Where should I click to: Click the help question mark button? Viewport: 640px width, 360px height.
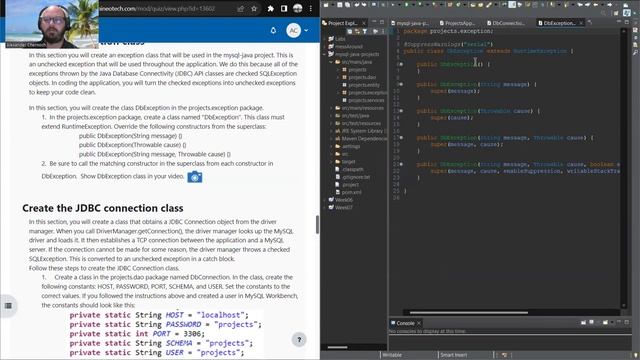click(299, 340)
